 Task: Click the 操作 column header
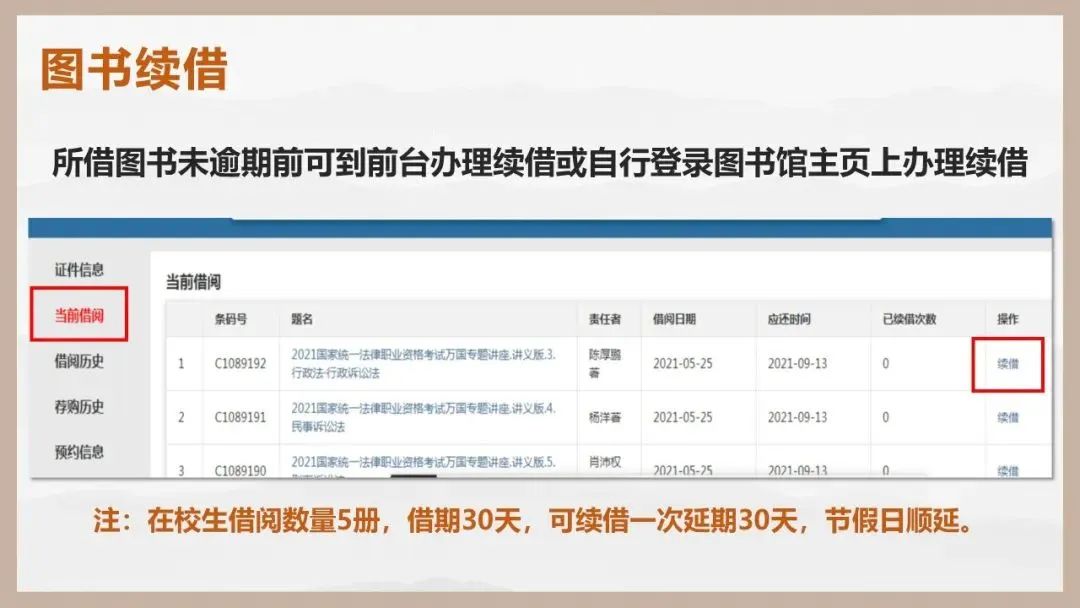pyautogui.click(x=1008, y=319)
